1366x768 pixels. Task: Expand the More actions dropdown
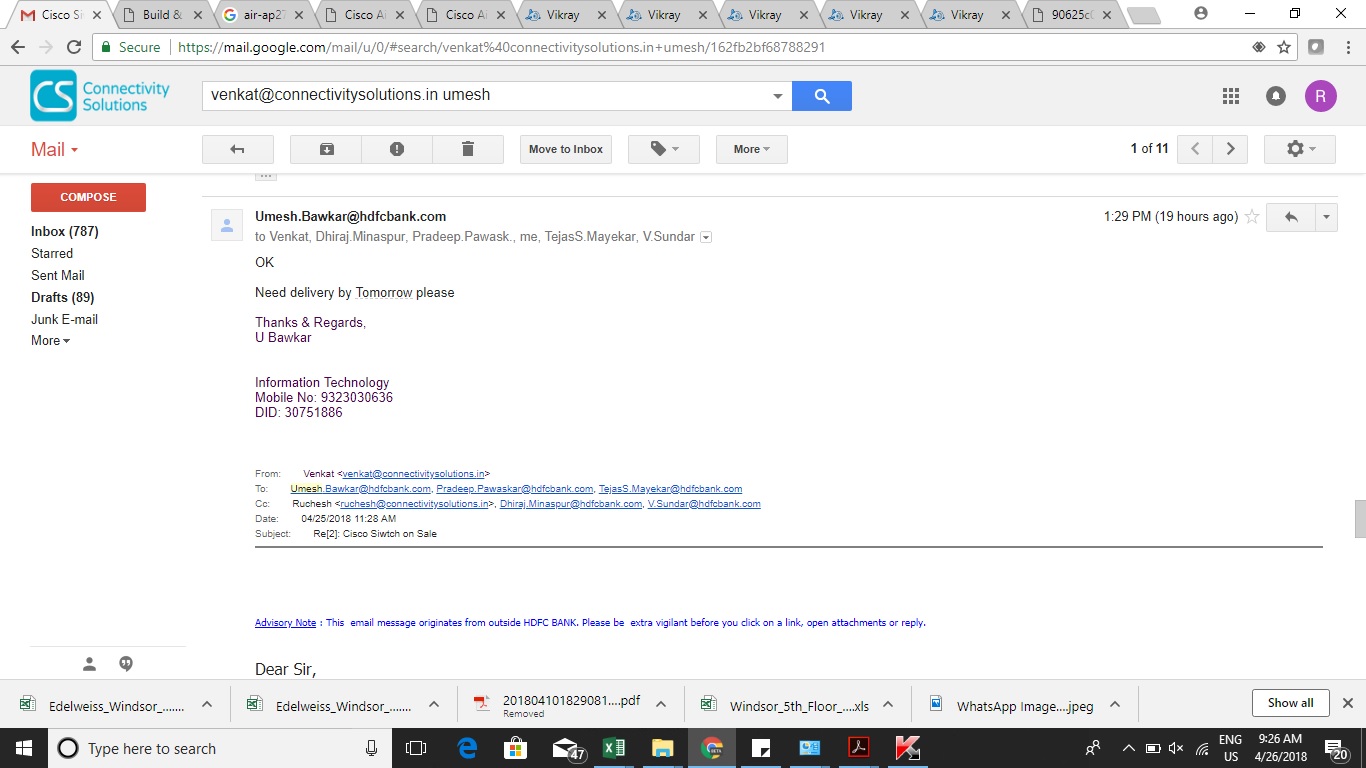751,149
